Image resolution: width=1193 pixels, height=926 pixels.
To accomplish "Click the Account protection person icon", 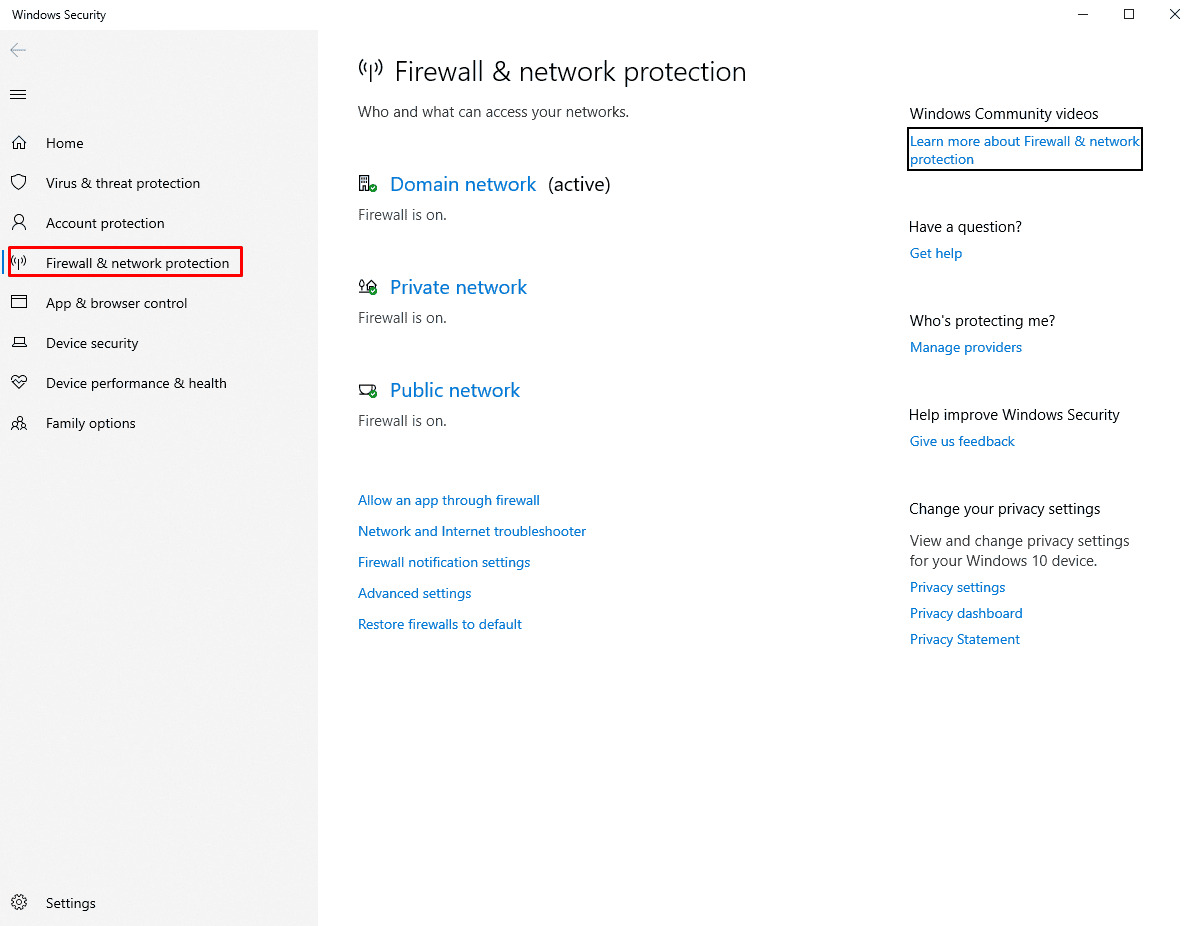I will pos(19,222).
